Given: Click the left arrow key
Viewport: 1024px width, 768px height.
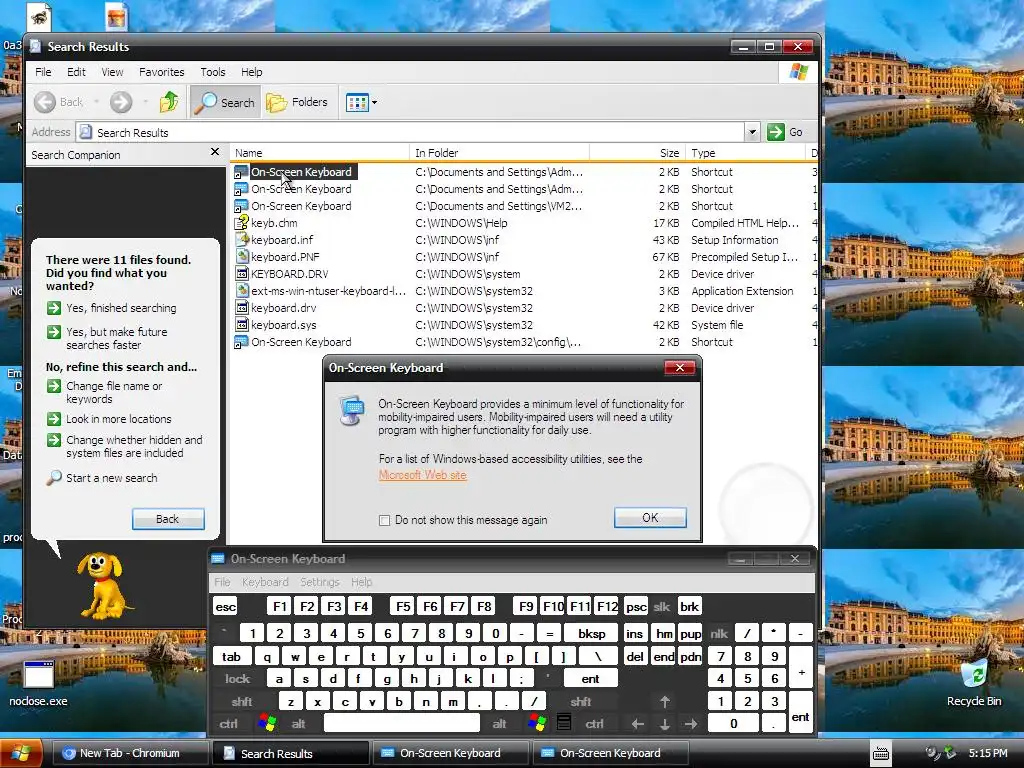Looking at the screenshot, I should click(638, 724).
